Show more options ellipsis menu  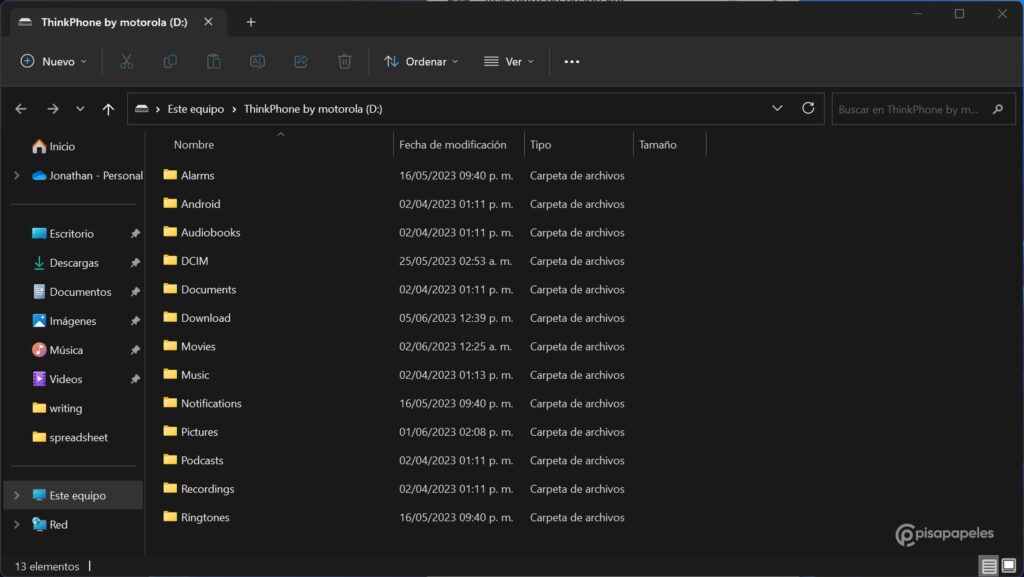[x=572, y=62]
